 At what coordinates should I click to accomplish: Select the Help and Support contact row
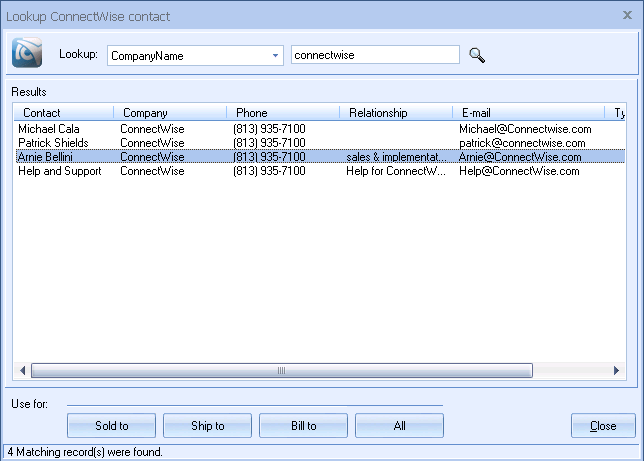320,171
